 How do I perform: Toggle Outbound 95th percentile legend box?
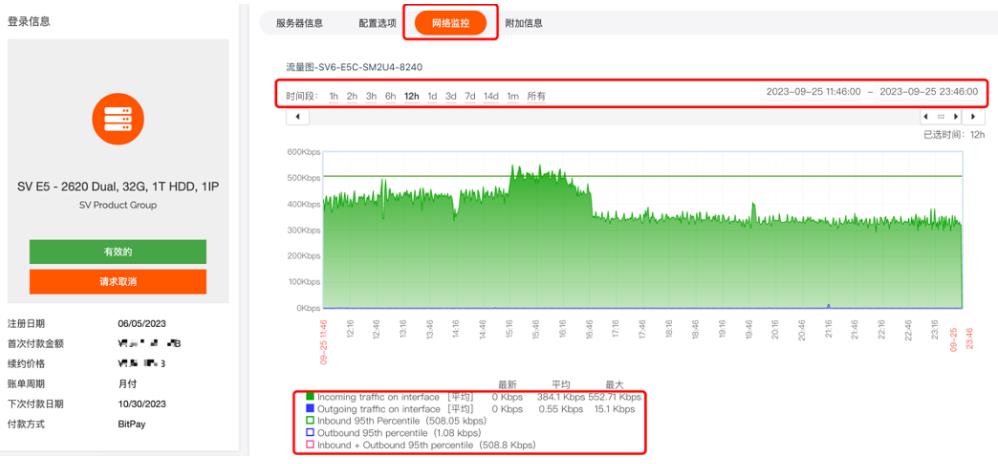click(x=310, y=433)
